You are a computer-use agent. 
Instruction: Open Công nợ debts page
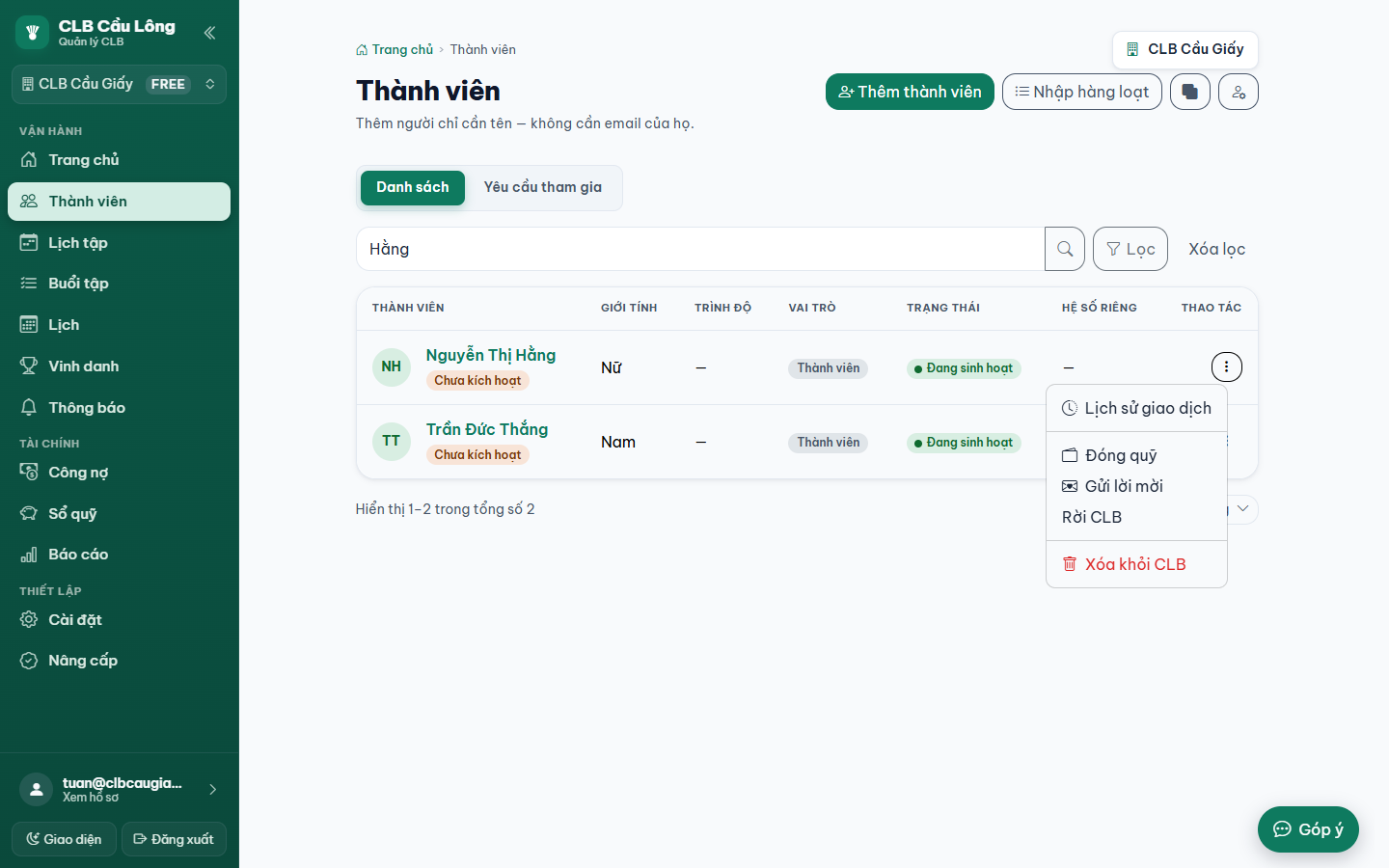[x=119, y=473]
